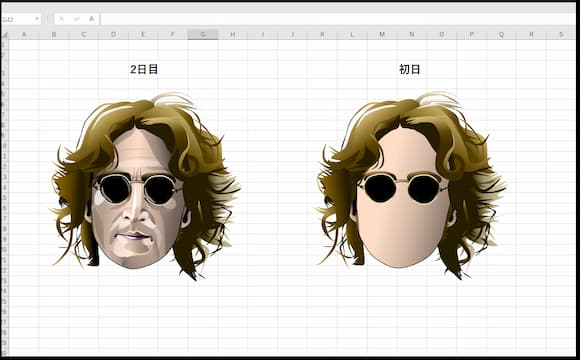
Task: Click the cancel entry X icon
Action: coord(61,18)
